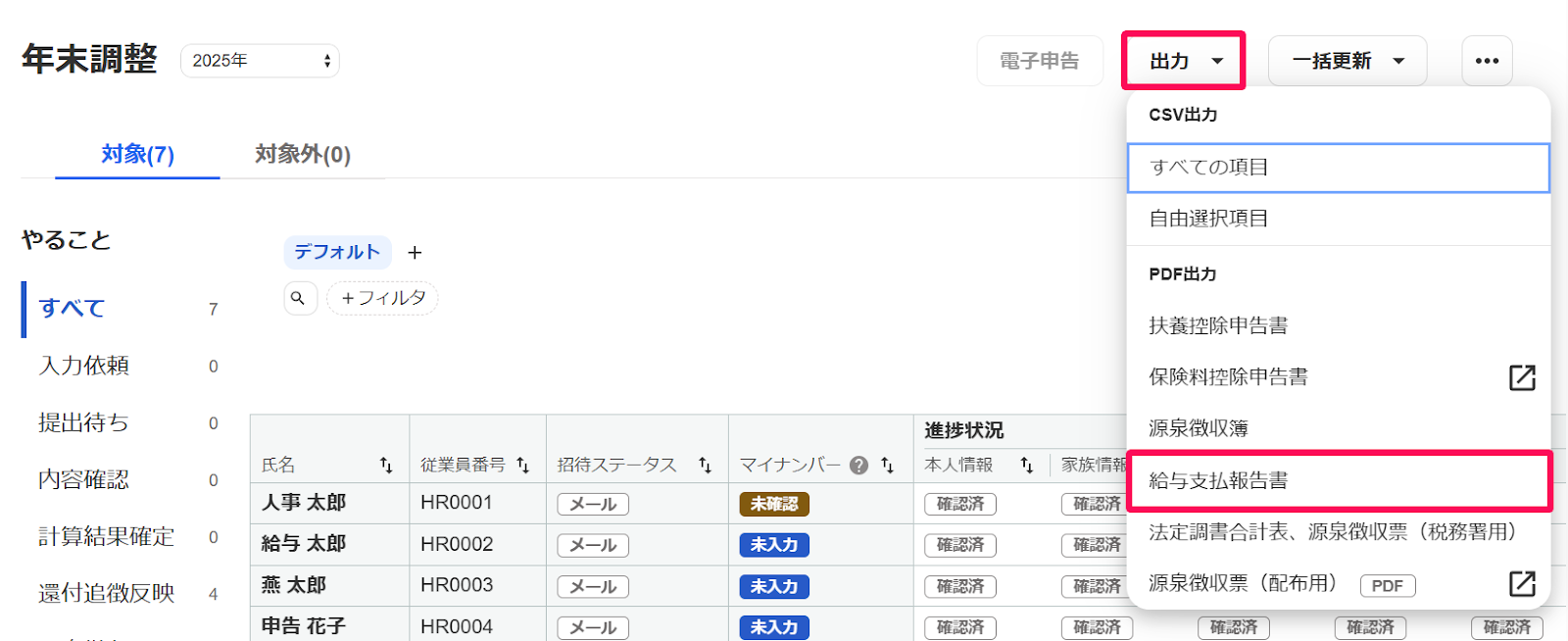The image size is (1568, 641).
Task: Select 計算結果確定 in the やること list
Action: 122,536
